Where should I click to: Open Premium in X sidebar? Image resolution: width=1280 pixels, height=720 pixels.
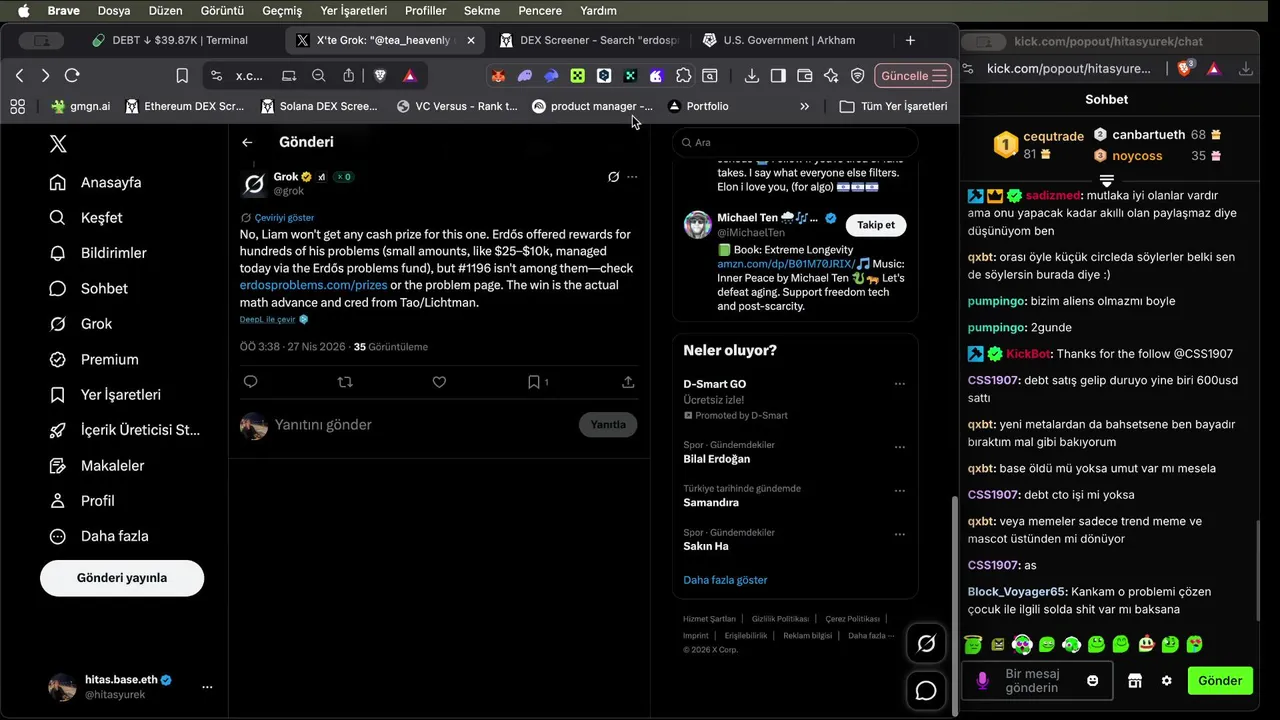(94, 359)
